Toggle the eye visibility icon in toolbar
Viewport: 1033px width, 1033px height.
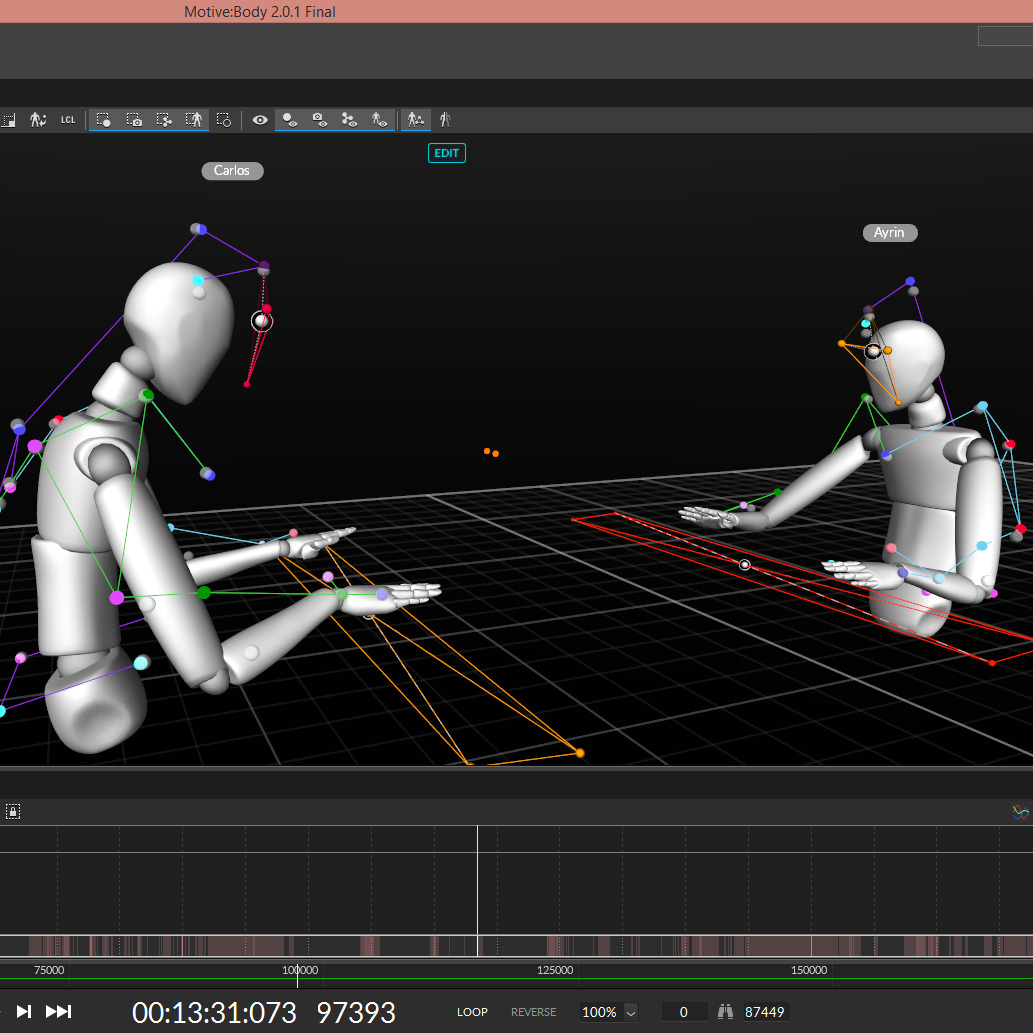tap(260, 120)
